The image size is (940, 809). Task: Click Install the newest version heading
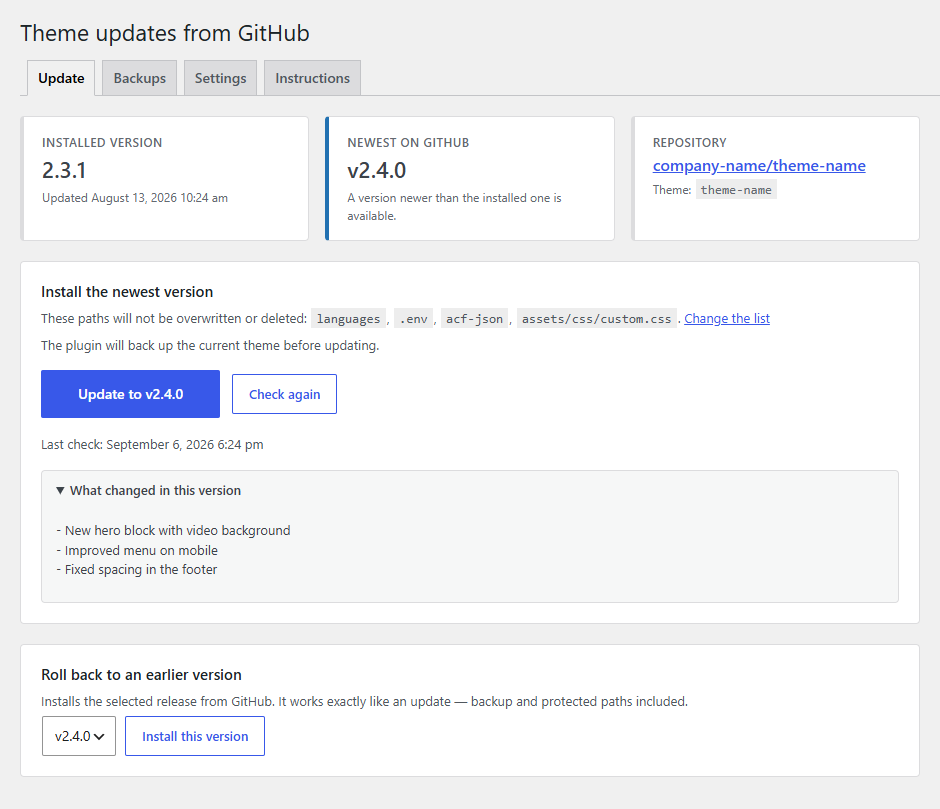(x=127, y=292)
